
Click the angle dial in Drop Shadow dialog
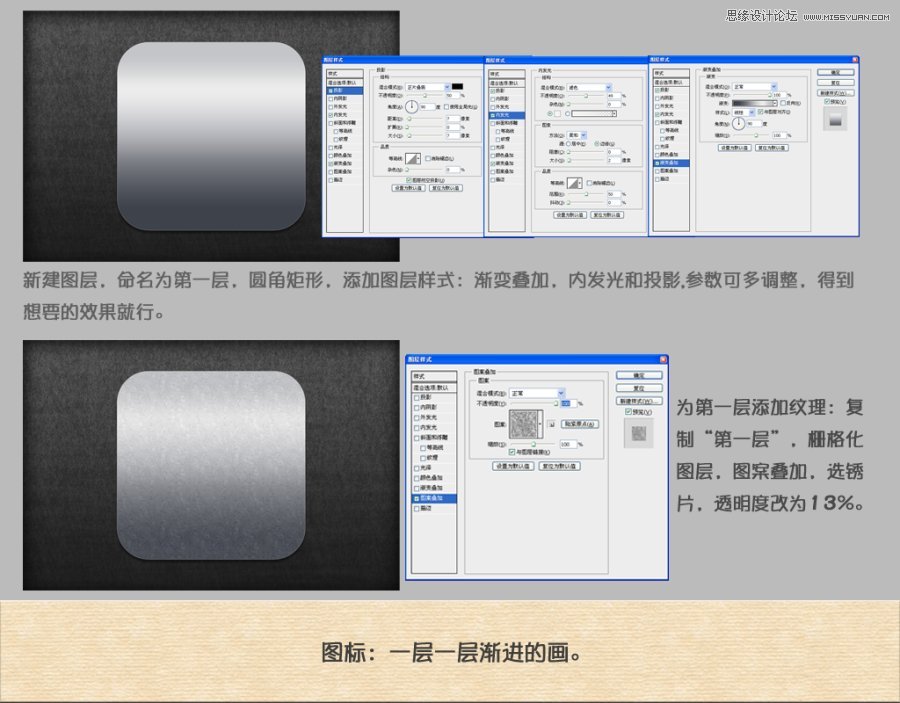pyautogui.click(x=412, y=107)
